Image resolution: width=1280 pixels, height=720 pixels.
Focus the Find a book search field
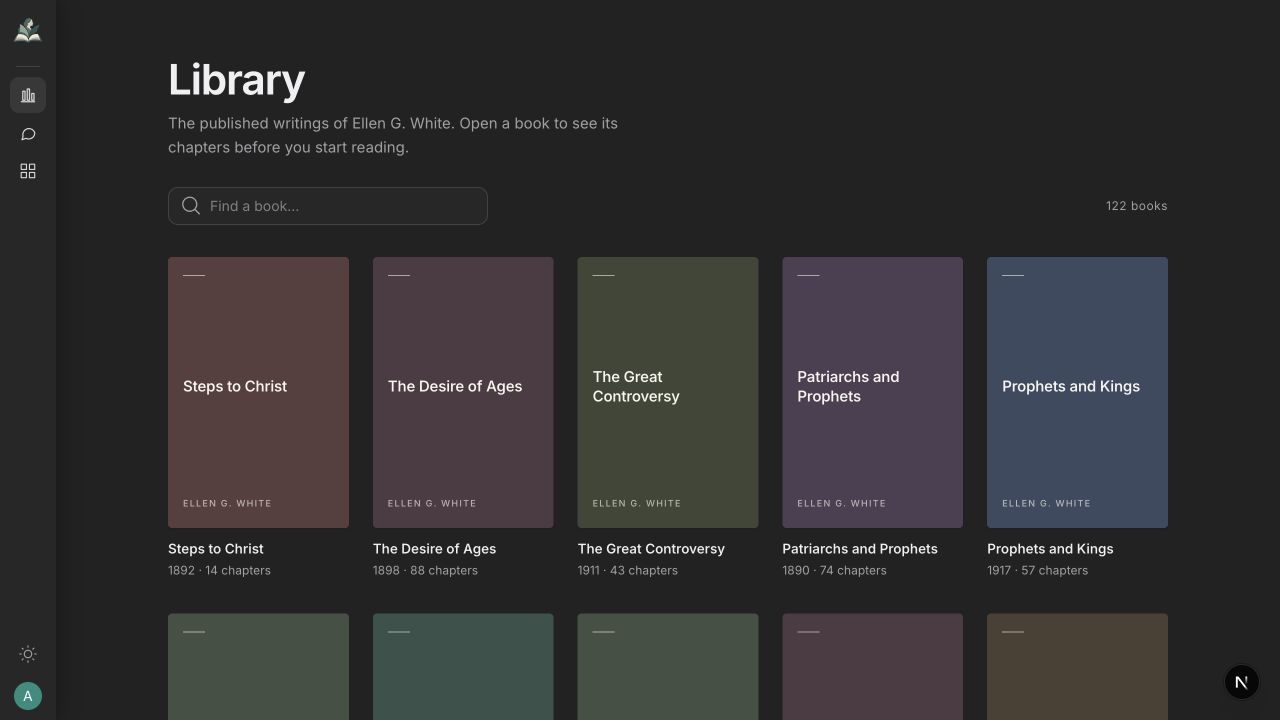(328, 206)
